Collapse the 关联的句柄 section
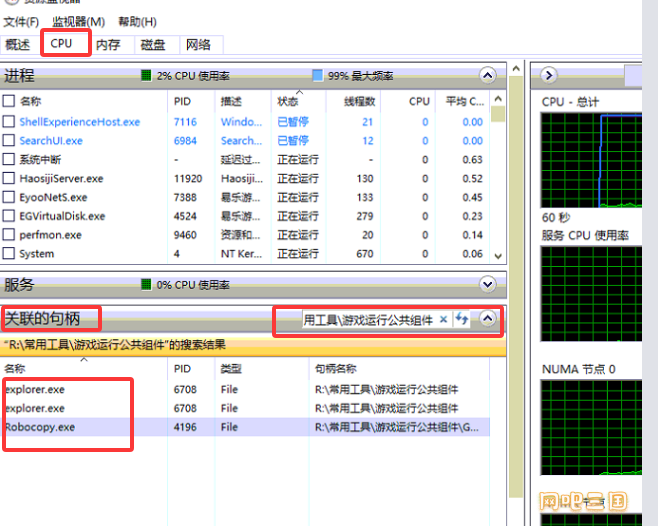The height and width of the screenshot is (526, 658). (488, 319)
